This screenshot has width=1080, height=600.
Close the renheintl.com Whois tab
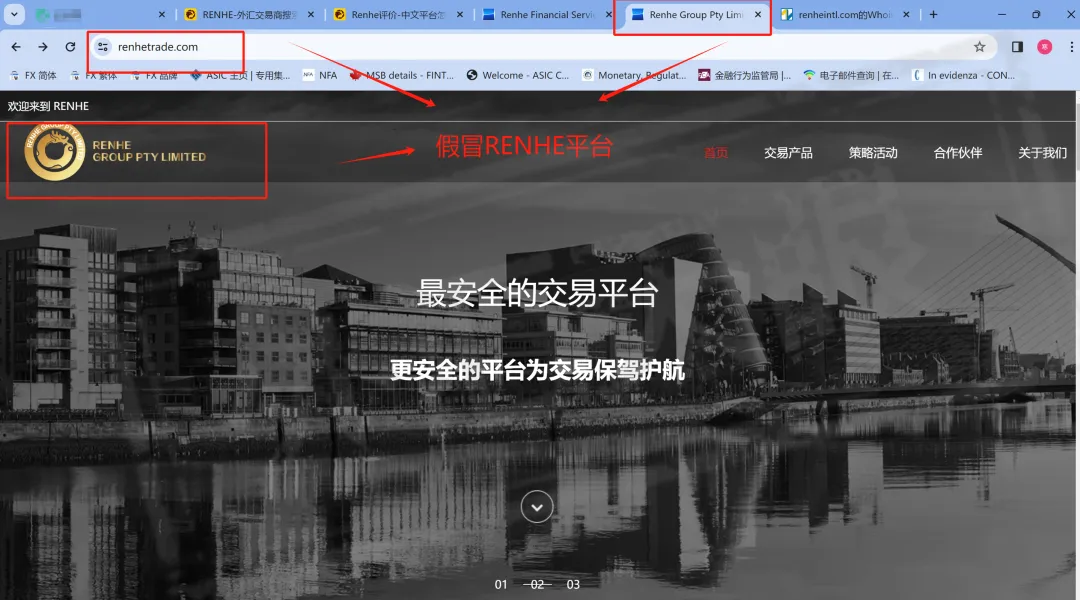(x=906, y=14)
